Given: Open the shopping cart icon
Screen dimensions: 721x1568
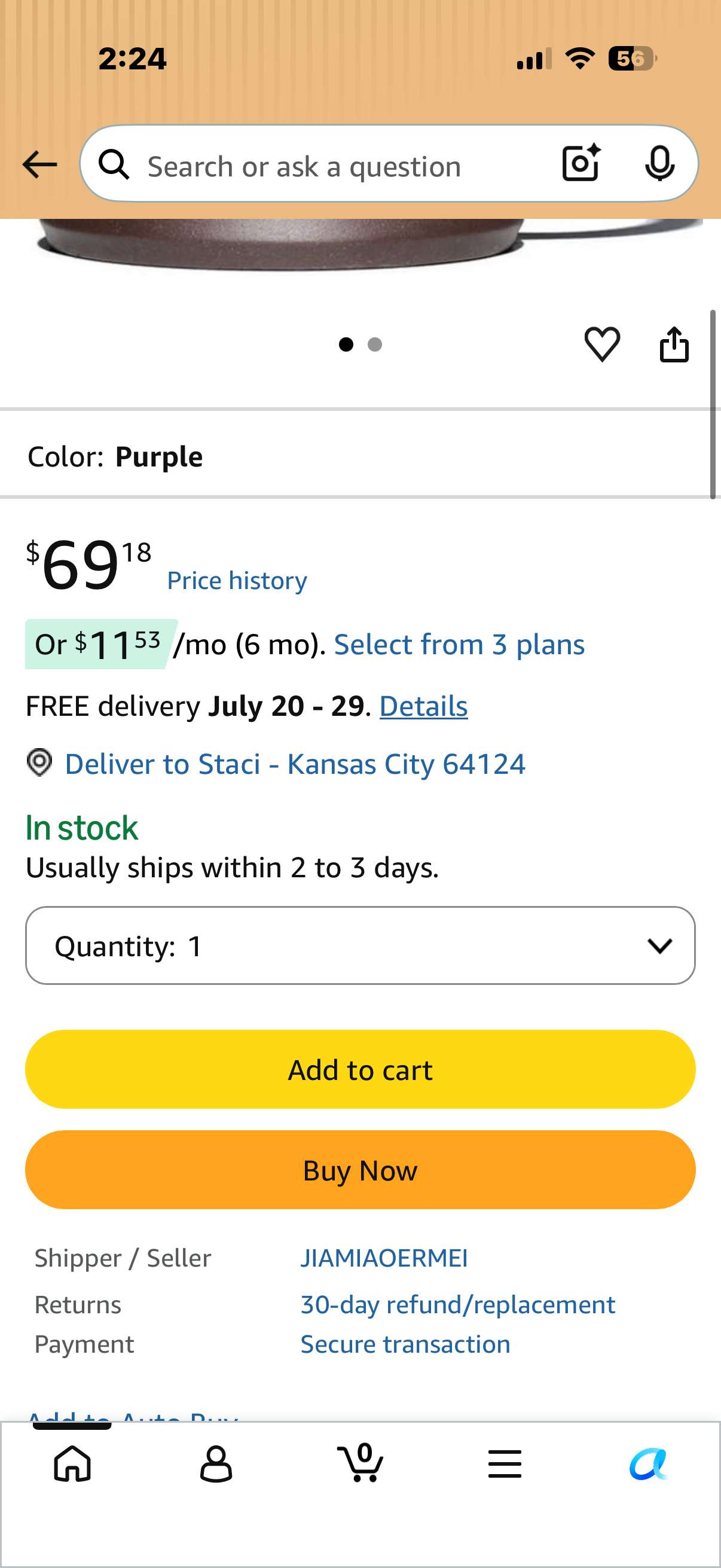Looking at the screenshot, I should pos(360,1462).
